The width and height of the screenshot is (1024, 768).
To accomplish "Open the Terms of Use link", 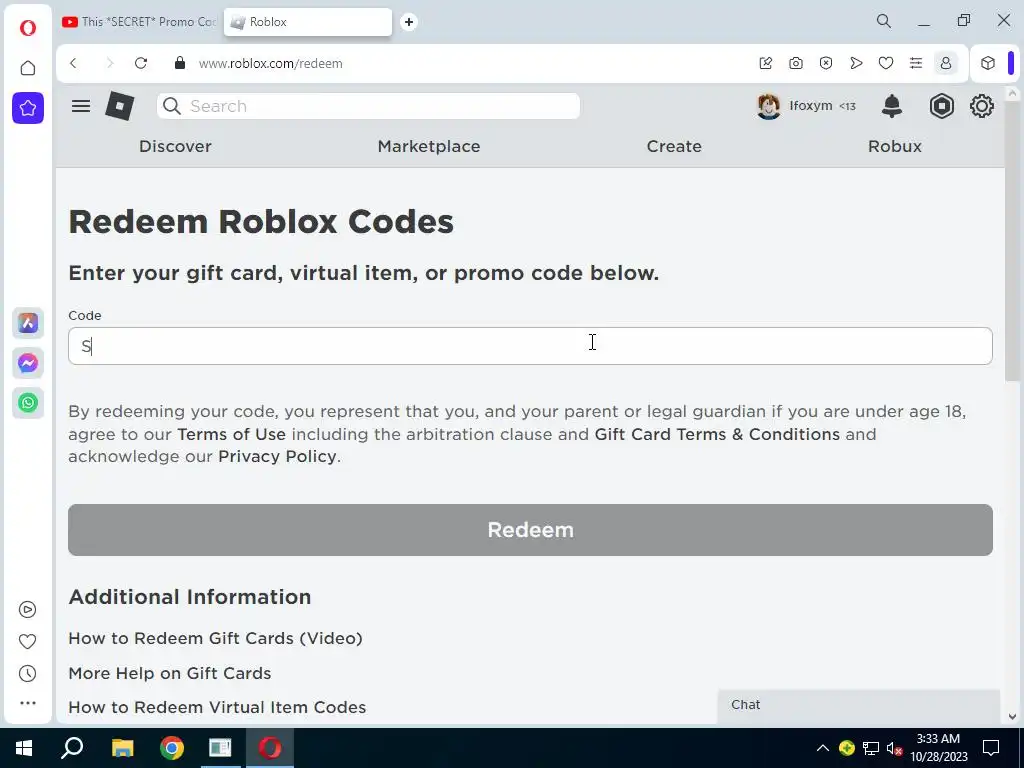I will click(x=231, y=434).
